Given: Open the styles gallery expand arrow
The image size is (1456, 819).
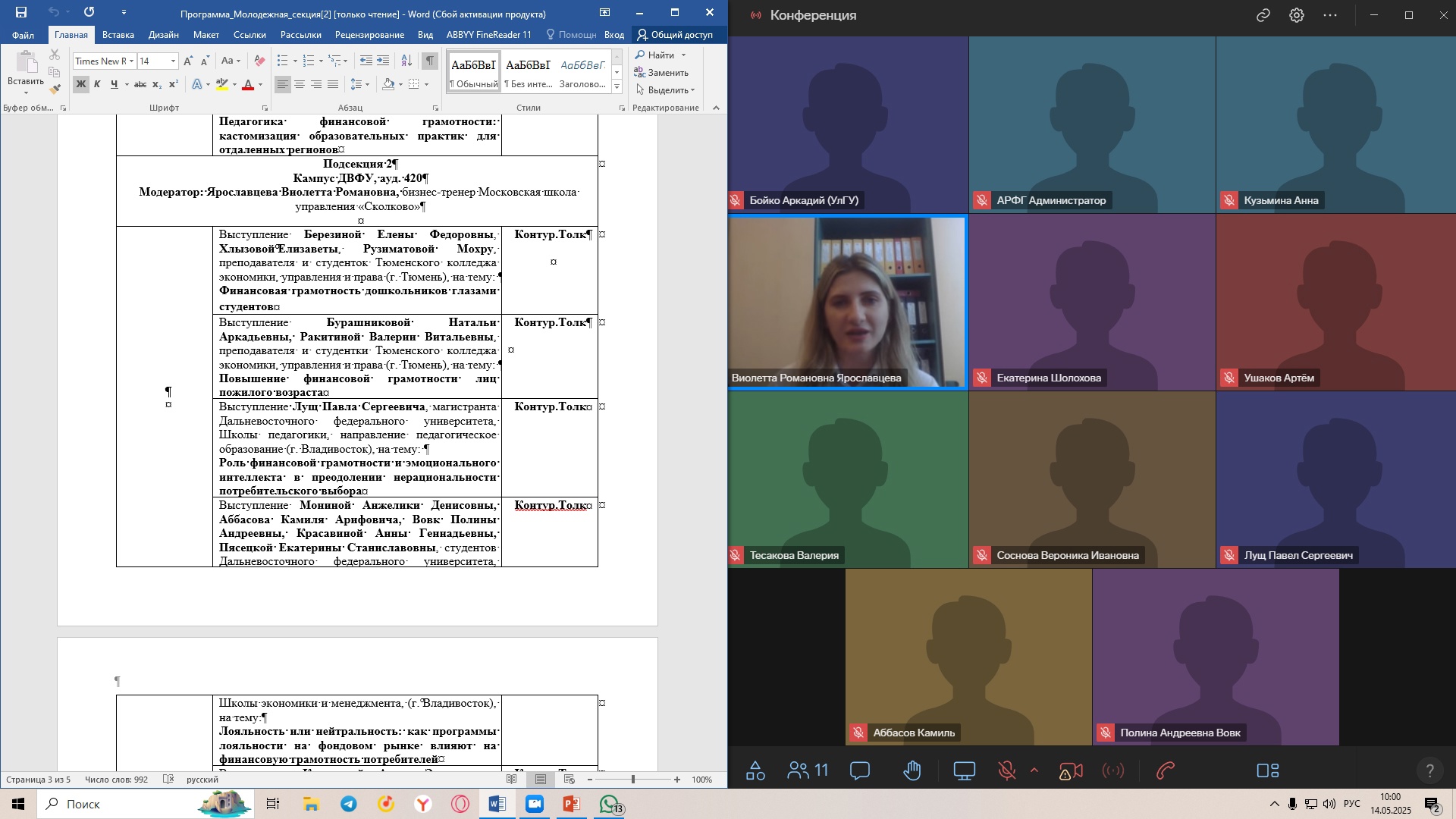Looking at the screenshot, I should 617,87.
